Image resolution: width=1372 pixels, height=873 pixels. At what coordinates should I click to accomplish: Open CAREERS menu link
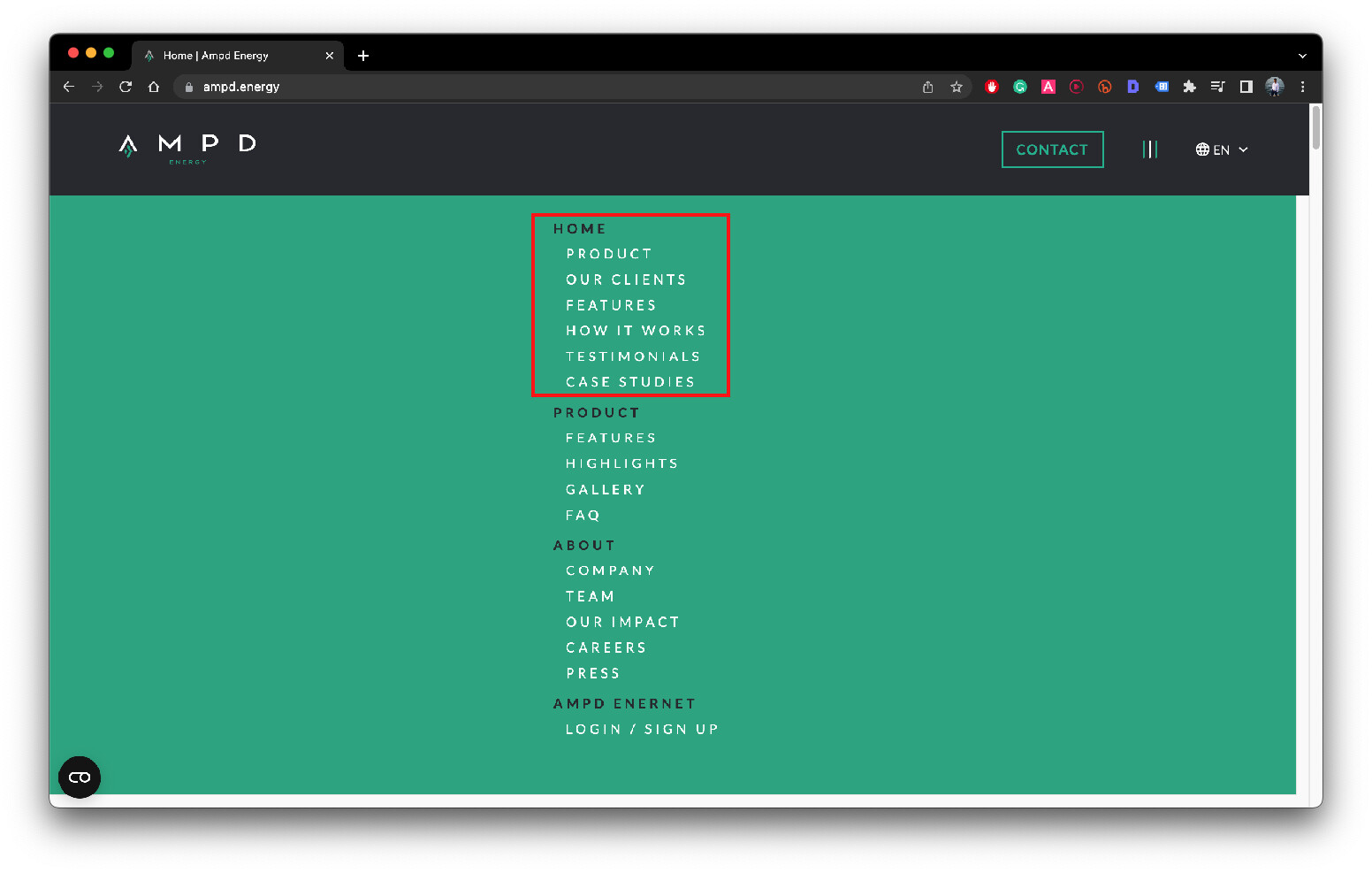(x=606, y=647)
